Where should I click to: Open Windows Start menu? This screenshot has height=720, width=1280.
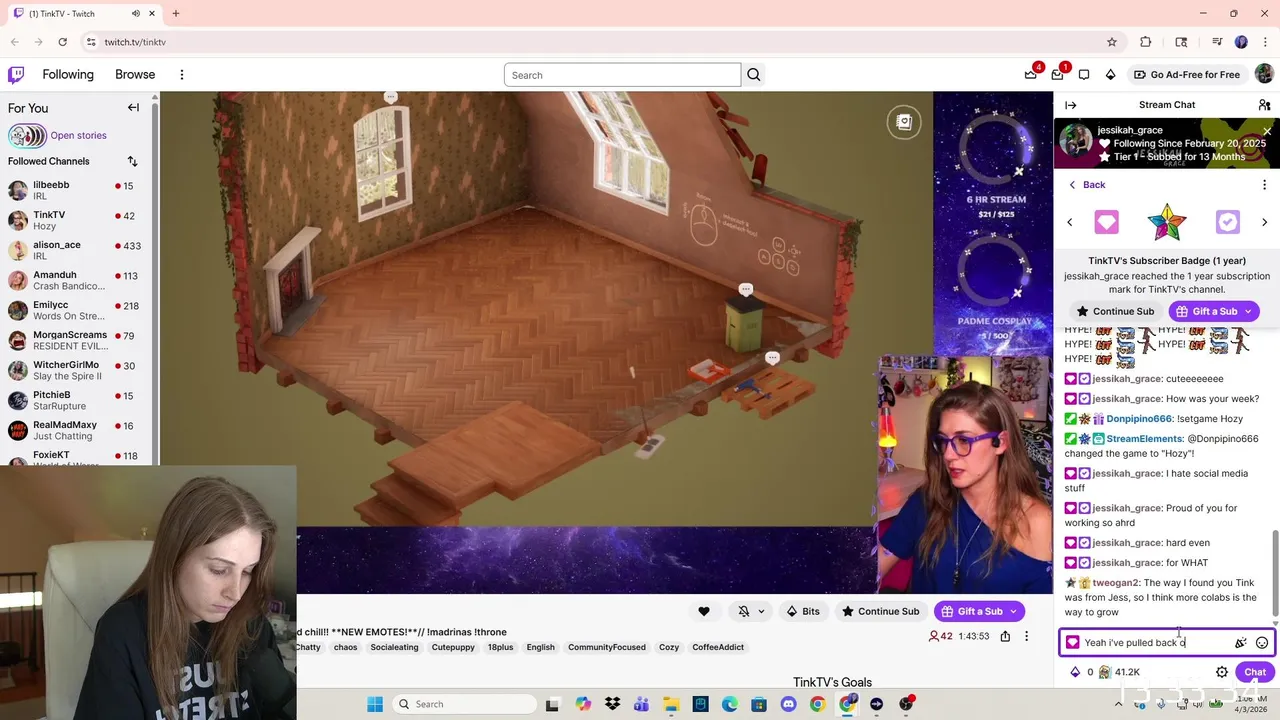pyautogui.click(x=375, y=704)
